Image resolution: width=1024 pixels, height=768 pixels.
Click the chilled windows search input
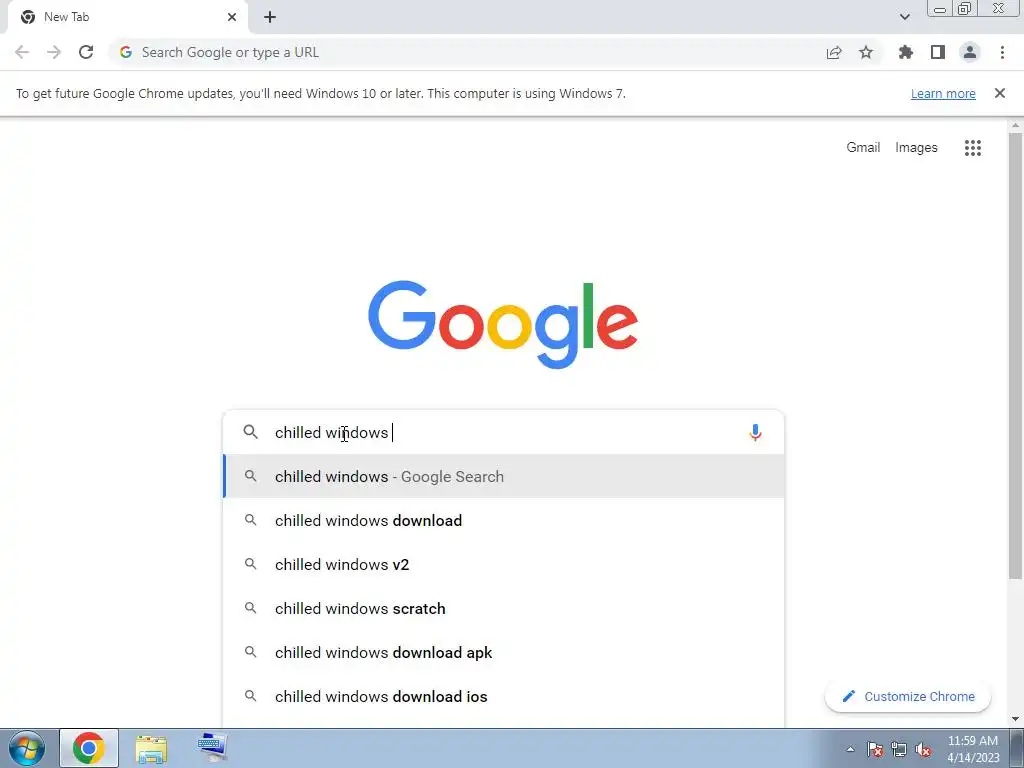pos(504,432)
